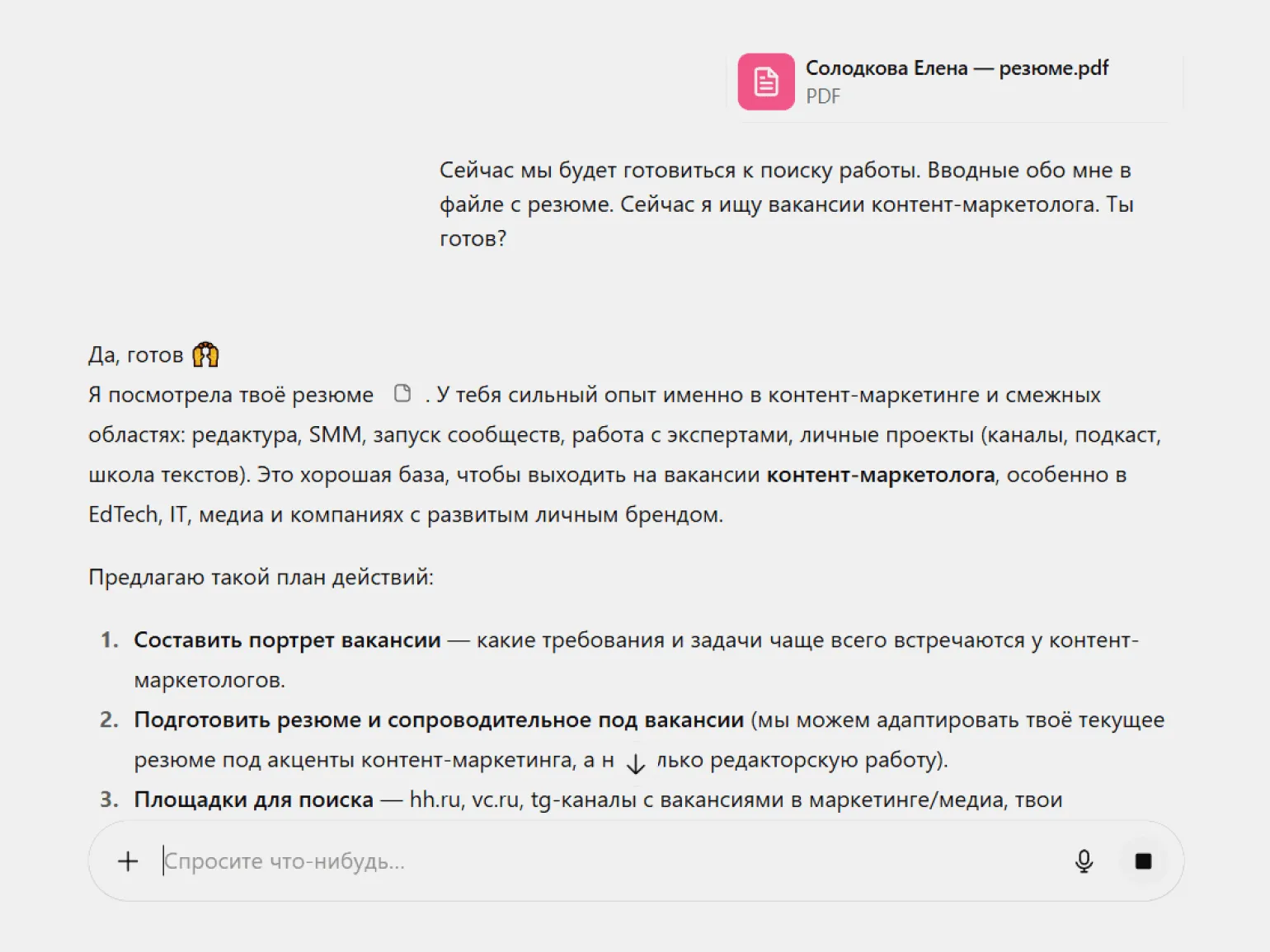The height and width of the screenshot is (952, 1270).
Task: Click the bold heading Подготовить резюме и сопроводительное
Action: 439,720
